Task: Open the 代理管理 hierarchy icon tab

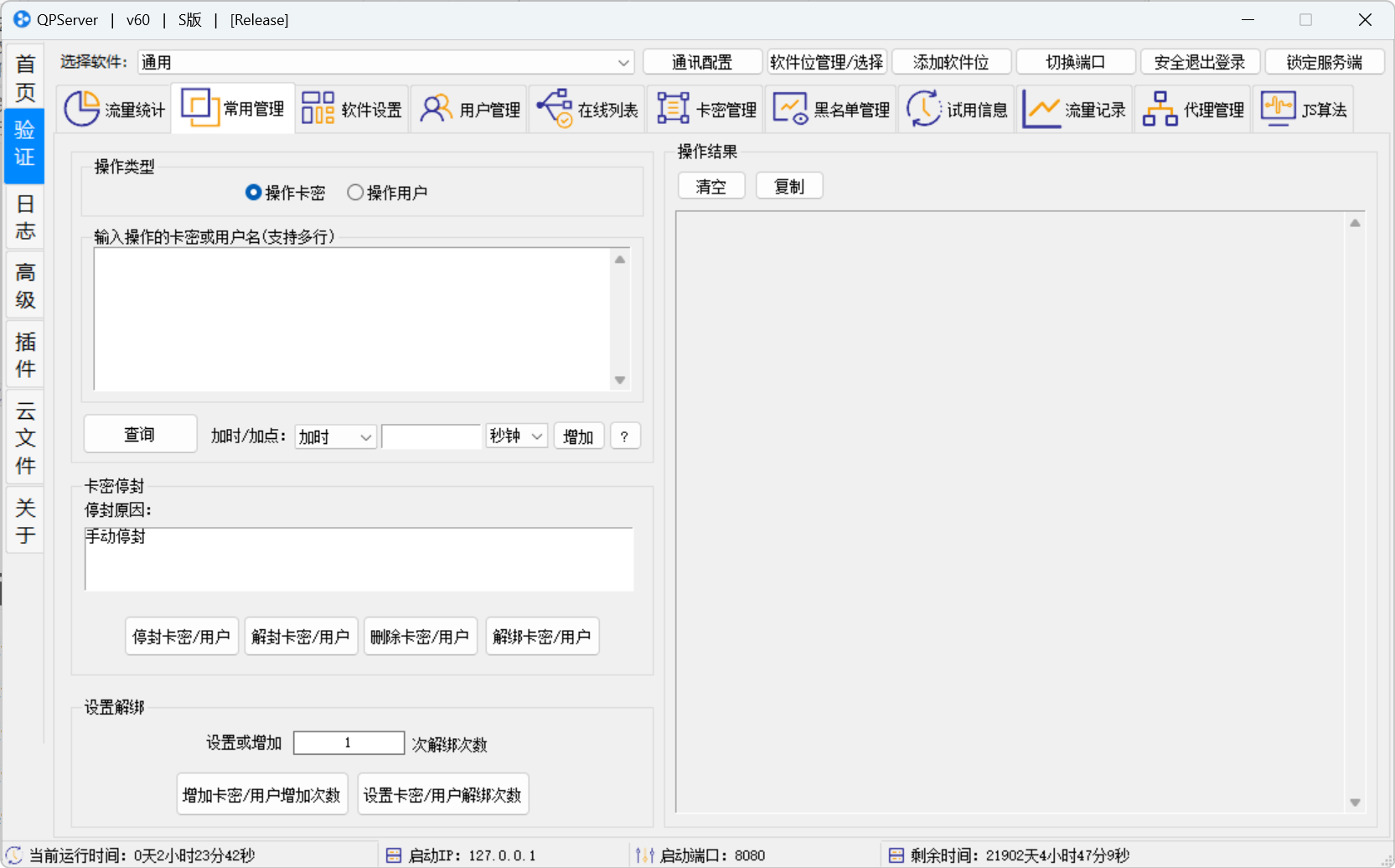Action: coord(1193,110)
